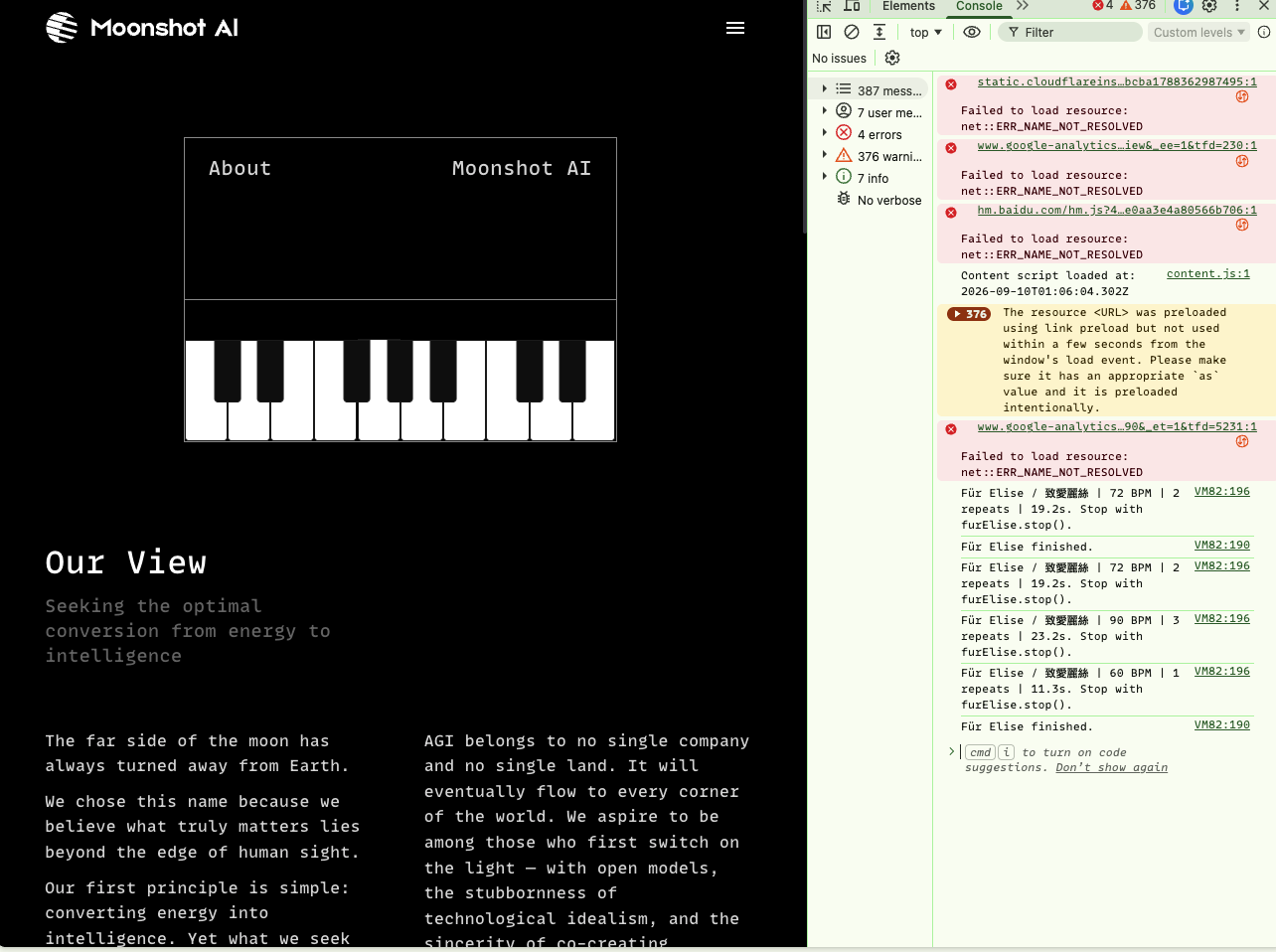
Task: Click the list icon beside 387 messages
Action: pos(844,89)
